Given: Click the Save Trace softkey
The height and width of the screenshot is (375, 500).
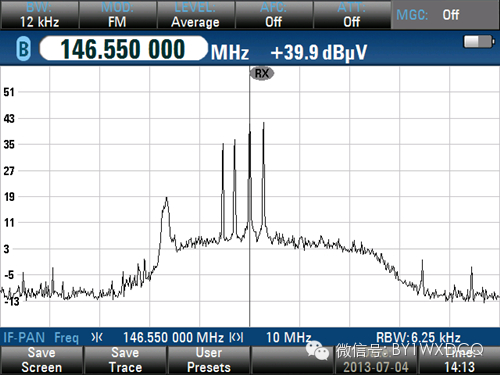Looking at the screenshot, I should [125, 360].
